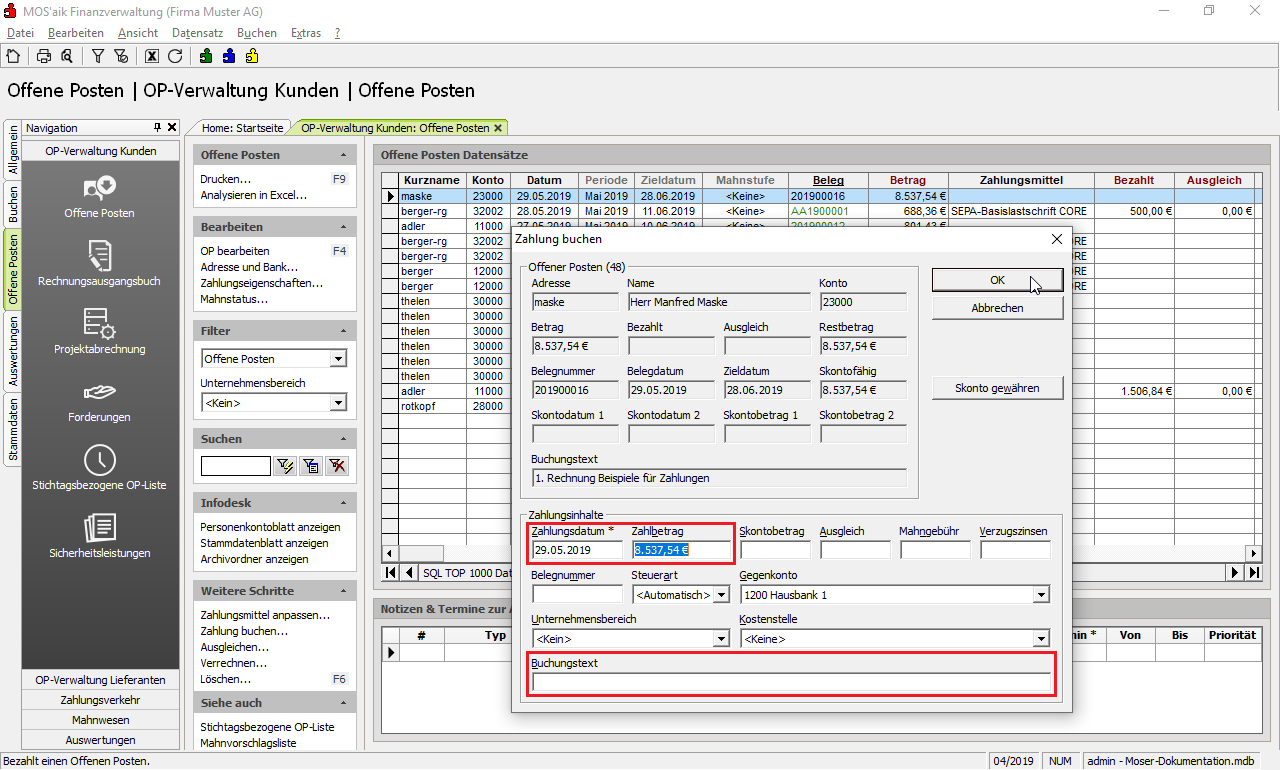Click Abbrechen in the Zahlung buchen dialog
Viewport: 1280px width, 770px height.
click(x=997, y=308)
